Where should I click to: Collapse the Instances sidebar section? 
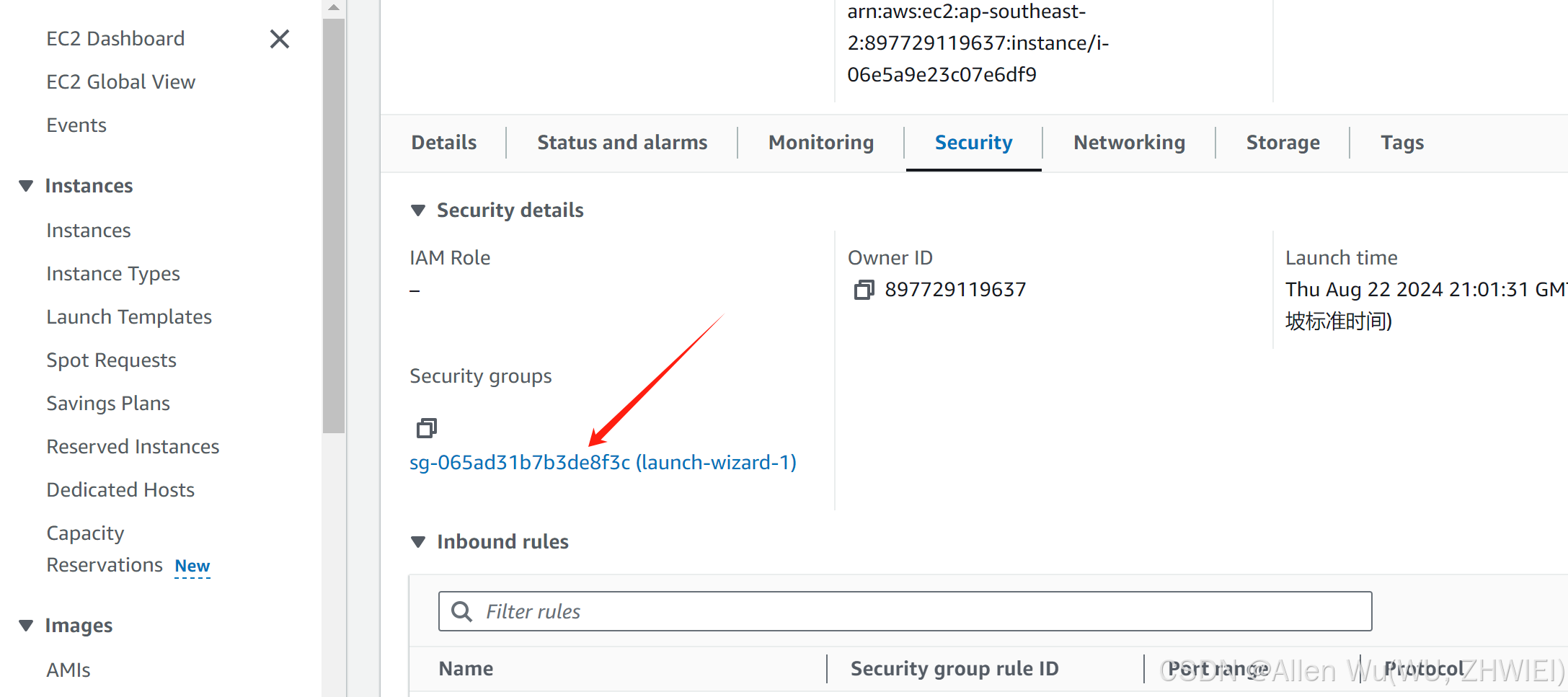(26, 186)
